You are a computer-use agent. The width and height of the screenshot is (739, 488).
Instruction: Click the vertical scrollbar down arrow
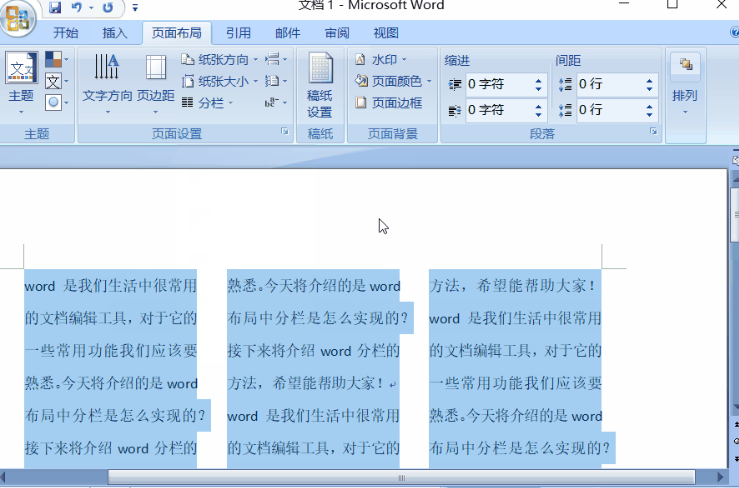pyautogui.click(x=735, y=406)
